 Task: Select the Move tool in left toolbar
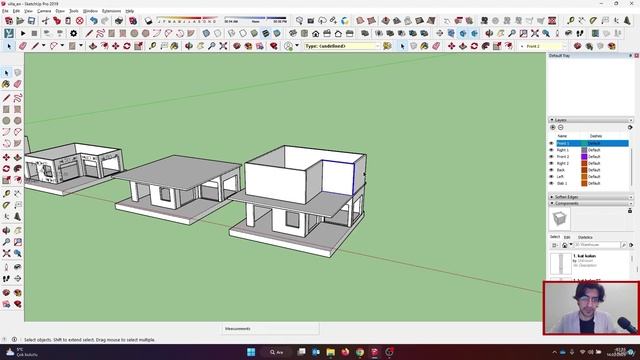click(x=6, y=158)
